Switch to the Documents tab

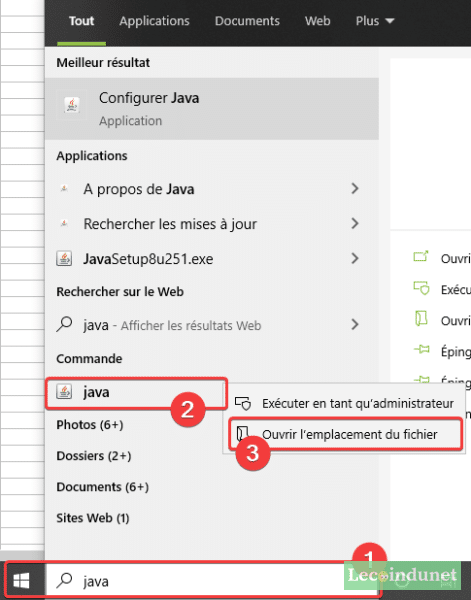tap(247, 21)
